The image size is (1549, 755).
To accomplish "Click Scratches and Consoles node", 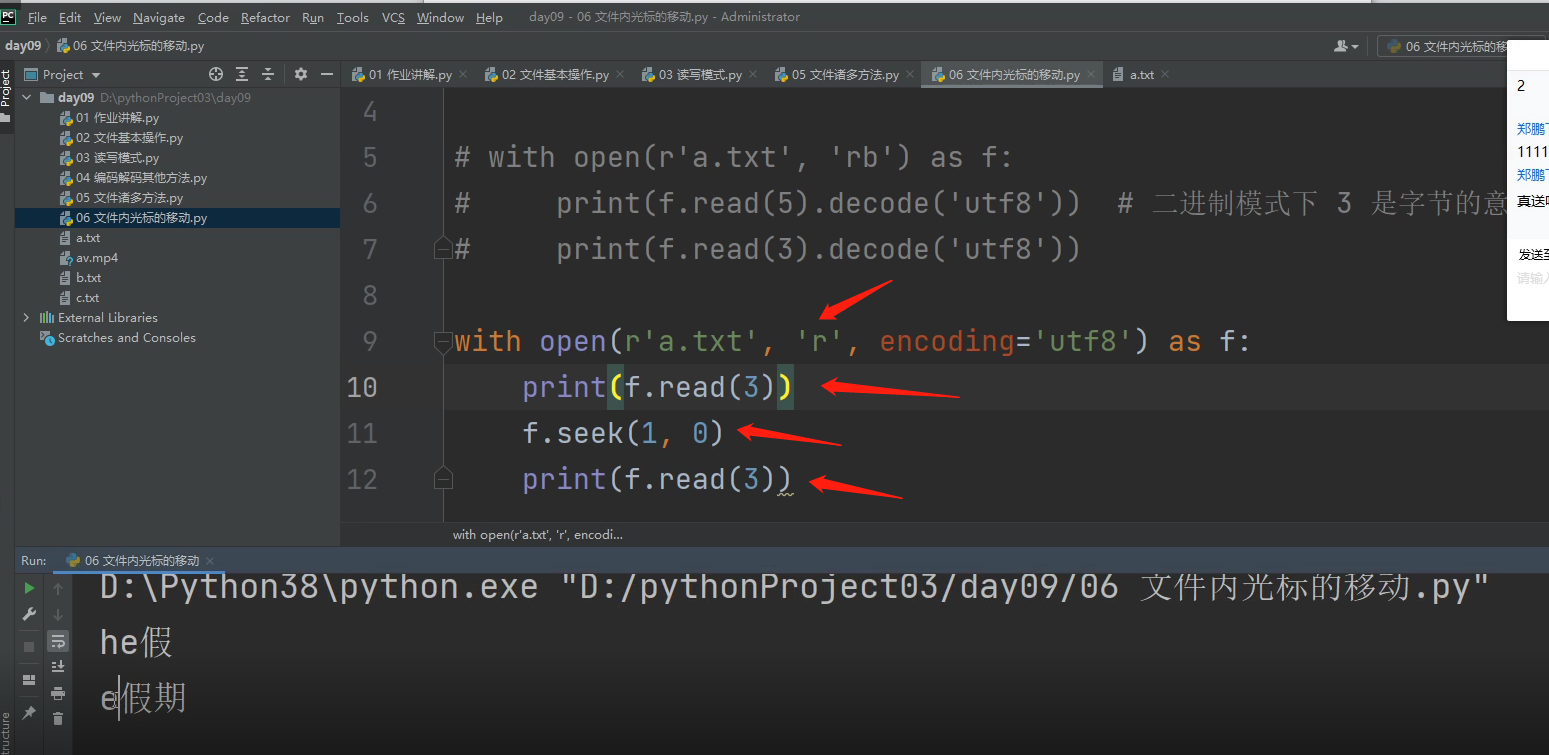I will point(177,338).
